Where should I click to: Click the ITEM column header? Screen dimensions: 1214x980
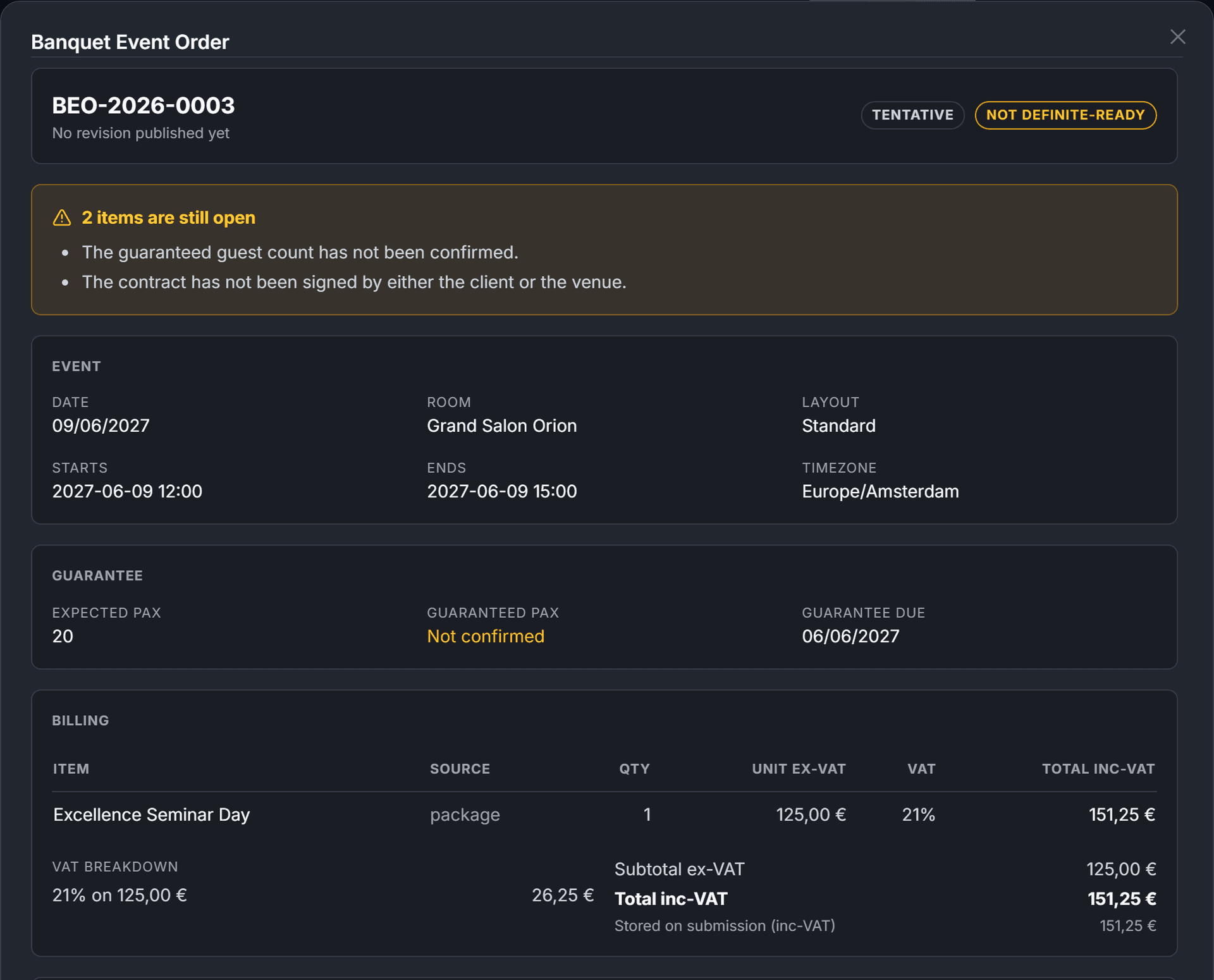point(71,769)
